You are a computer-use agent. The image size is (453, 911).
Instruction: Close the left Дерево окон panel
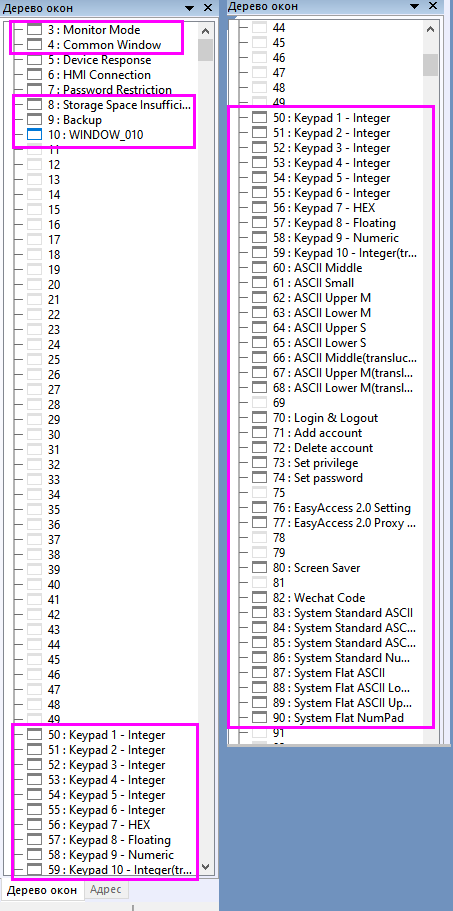208,8
